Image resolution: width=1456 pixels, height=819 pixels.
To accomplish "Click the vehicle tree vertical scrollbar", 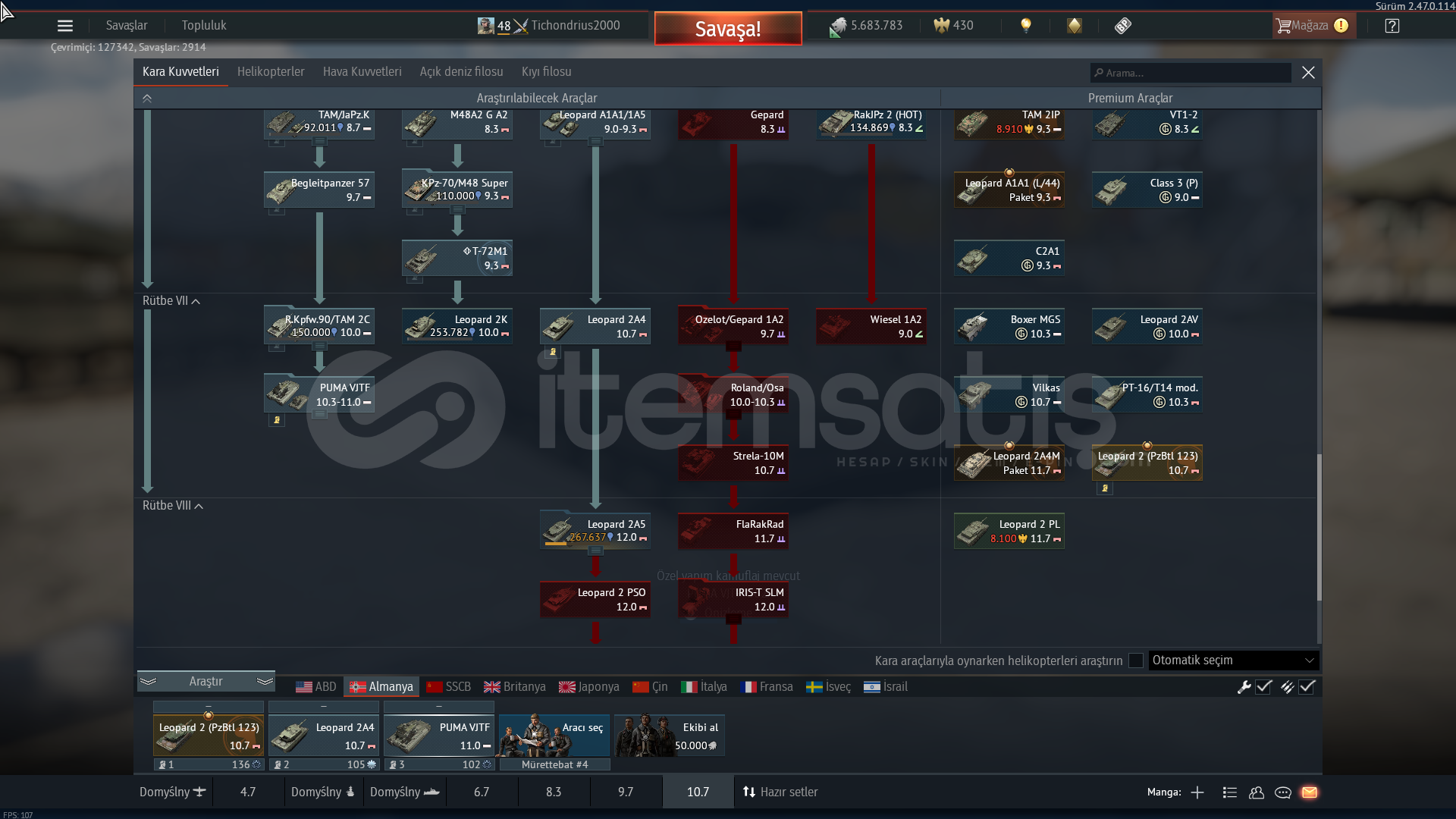I will pyautogui.click(x=1319, y=527).
